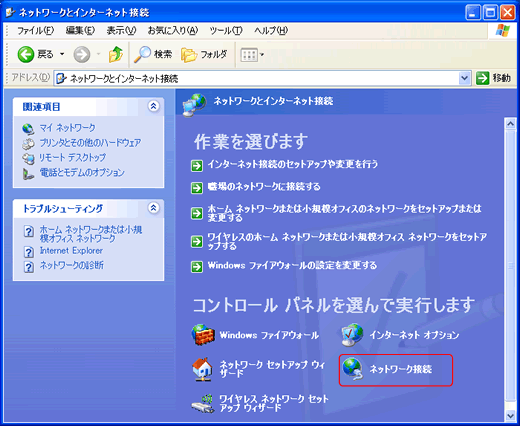520x426 pixels.
Task: Open the 編集(E) menu
Action: click(x=80, y=31)
